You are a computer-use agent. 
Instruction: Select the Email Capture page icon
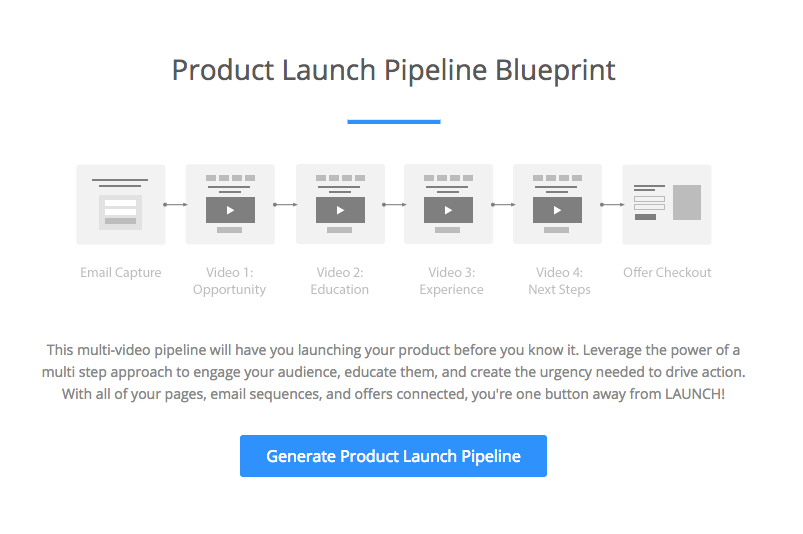pos(121,204)
